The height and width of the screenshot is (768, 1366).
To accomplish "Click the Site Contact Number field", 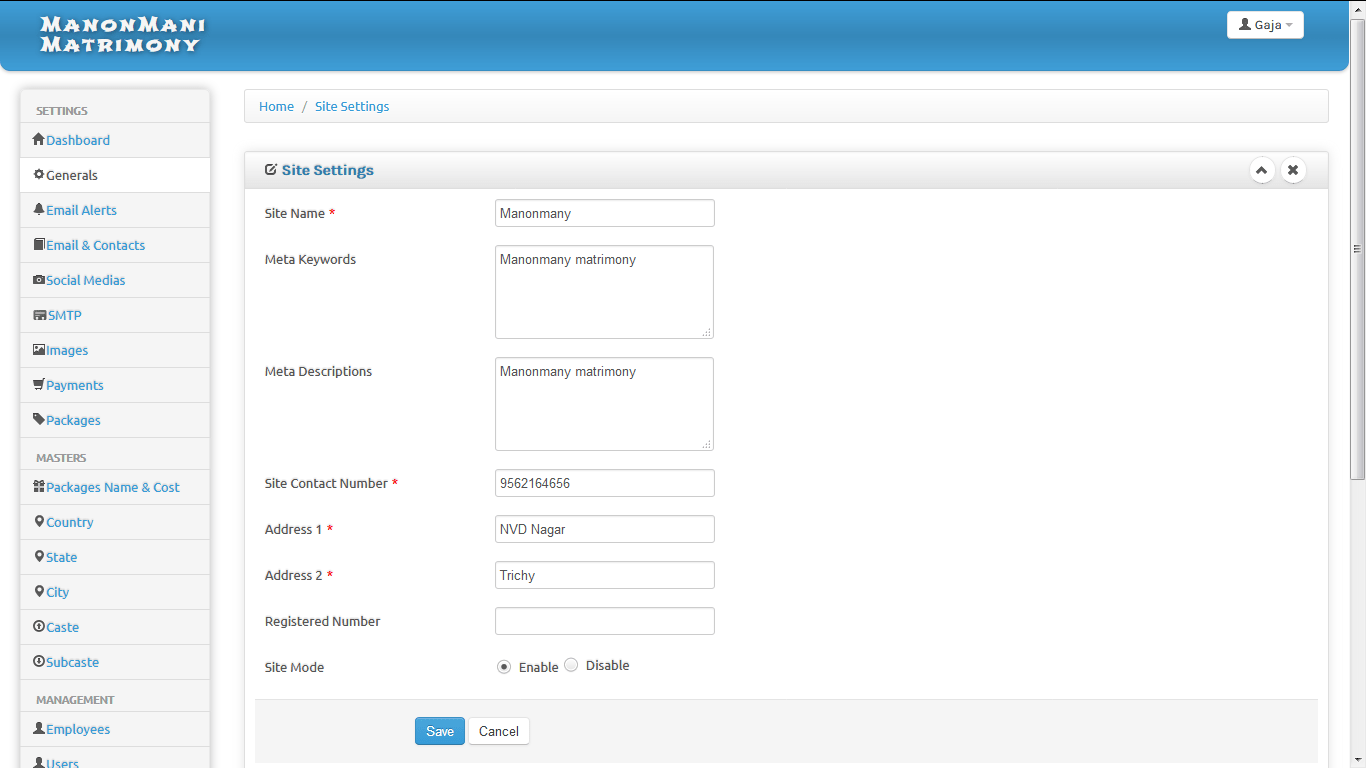I will 605,483.
